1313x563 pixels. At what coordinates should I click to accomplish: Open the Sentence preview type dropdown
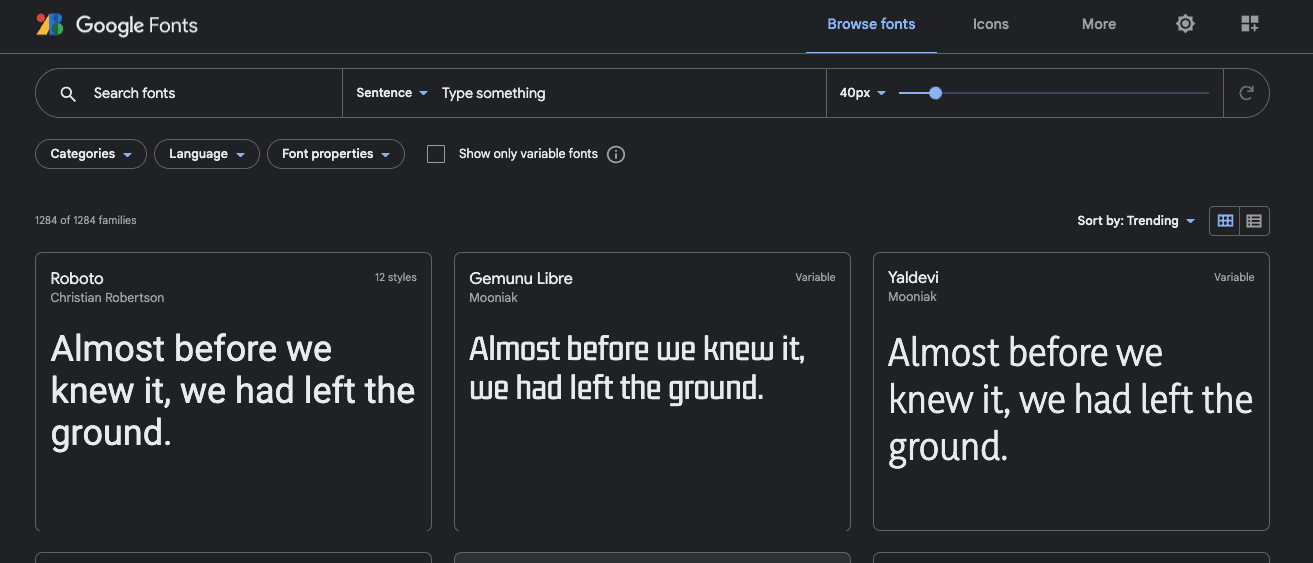[392, 93]
